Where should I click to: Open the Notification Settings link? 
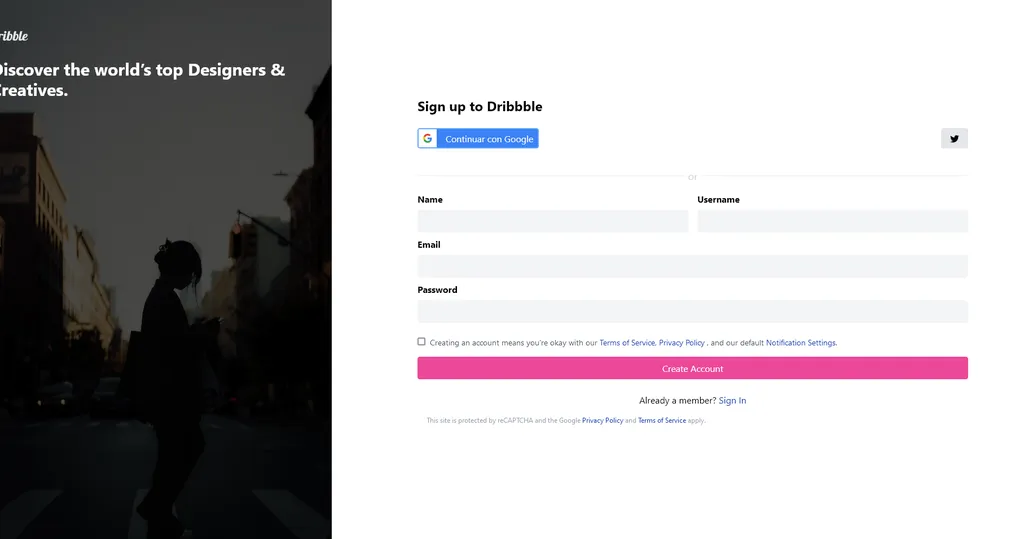tap(801, 342)
